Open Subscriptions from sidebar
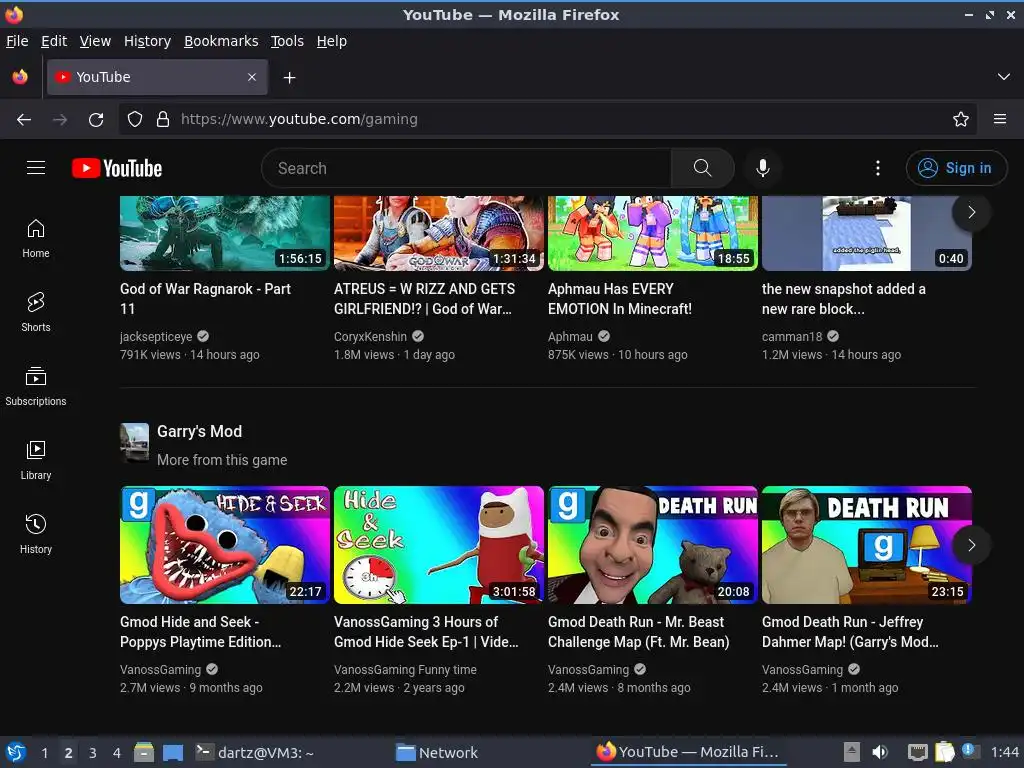This screenshot has height=768, width=1024. click(36, 387)
